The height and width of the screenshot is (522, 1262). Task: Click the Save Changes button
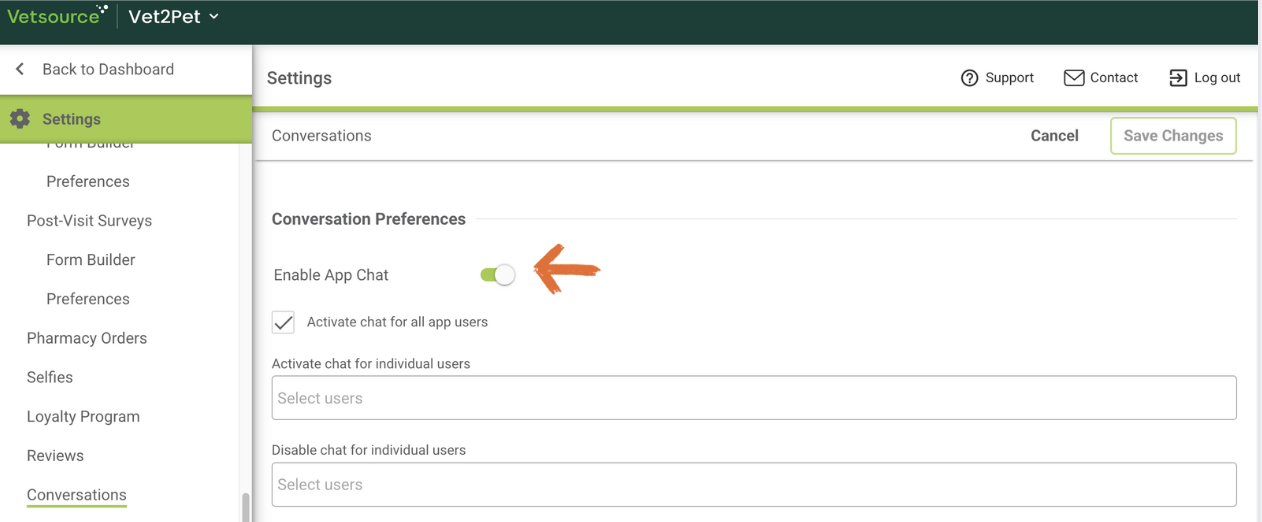[x=1172, y=136]
